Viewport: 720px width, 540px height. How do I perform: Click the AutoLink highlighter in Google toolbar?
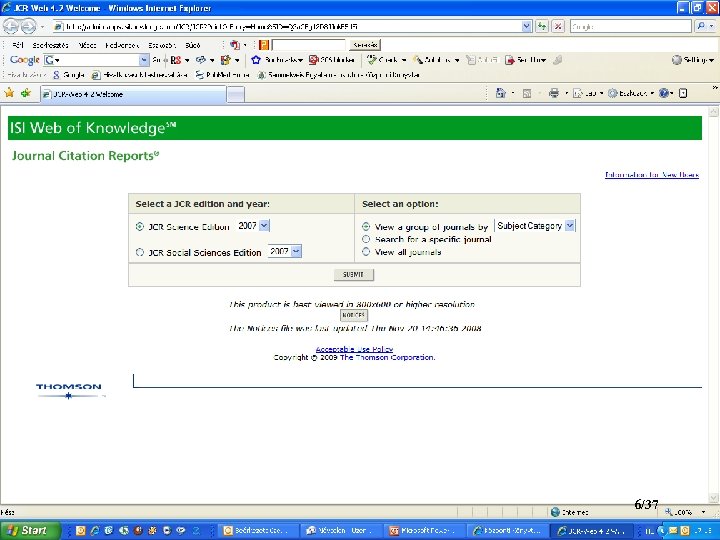tap(418, 60)
